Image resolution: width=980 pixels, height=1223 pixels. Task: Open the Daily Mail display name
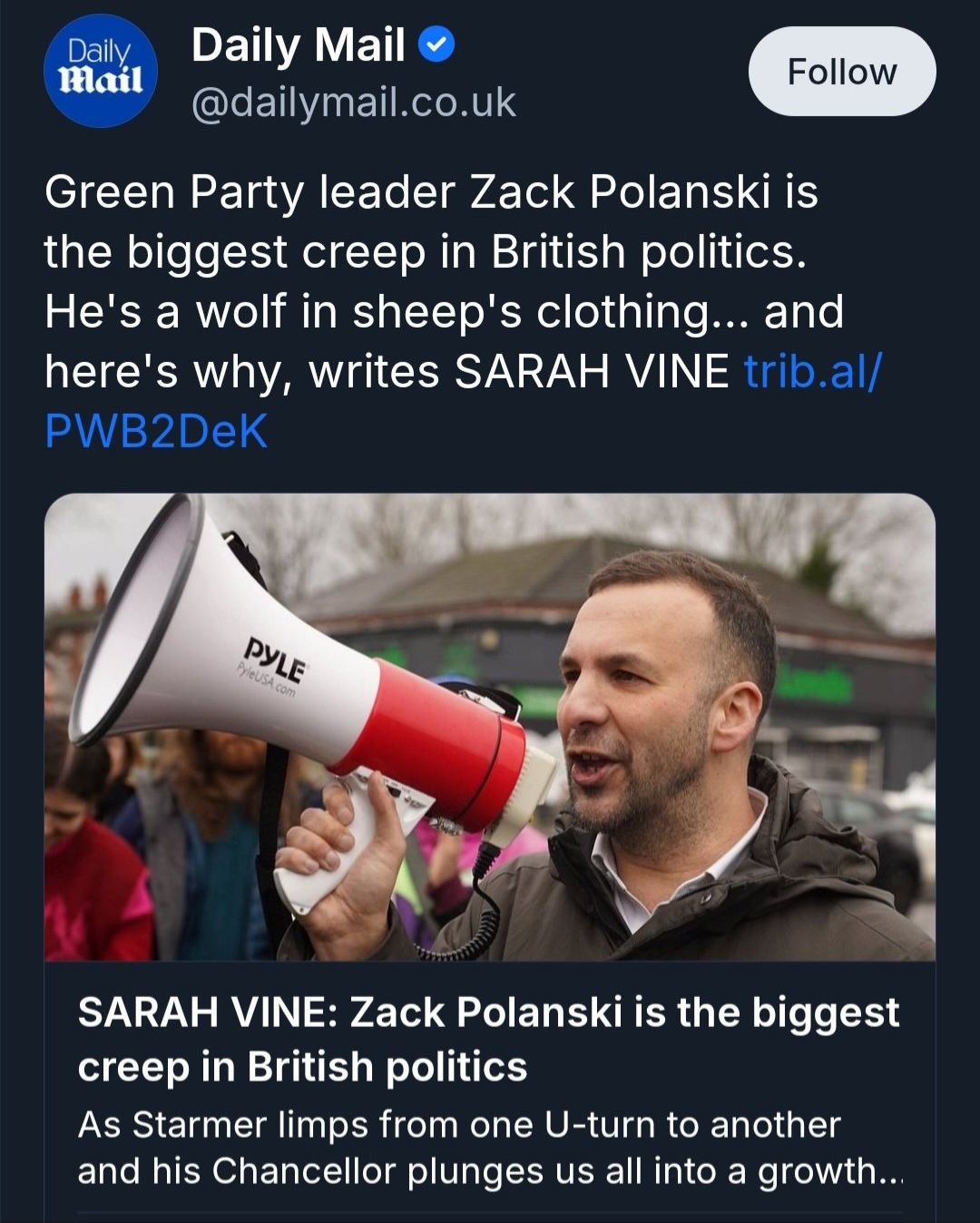(298, 45)
